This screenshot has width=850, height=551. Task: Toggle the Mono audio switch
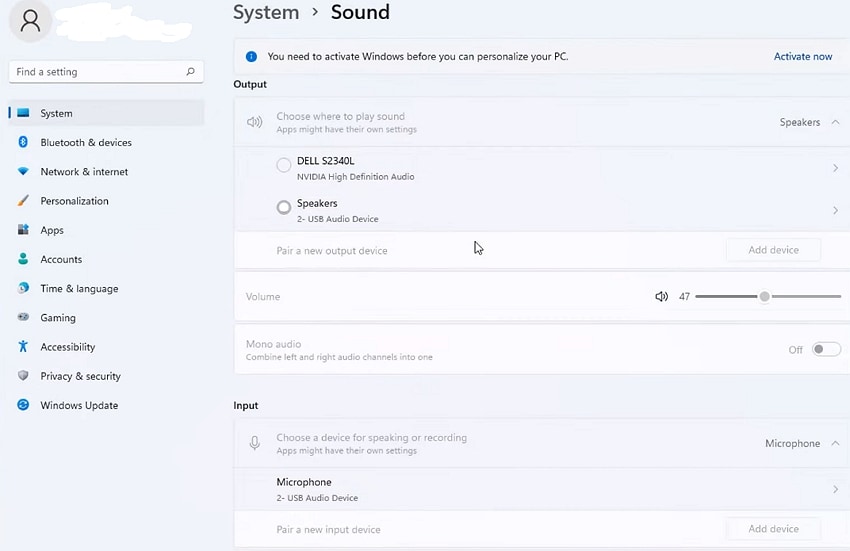[x=826, y=349]
